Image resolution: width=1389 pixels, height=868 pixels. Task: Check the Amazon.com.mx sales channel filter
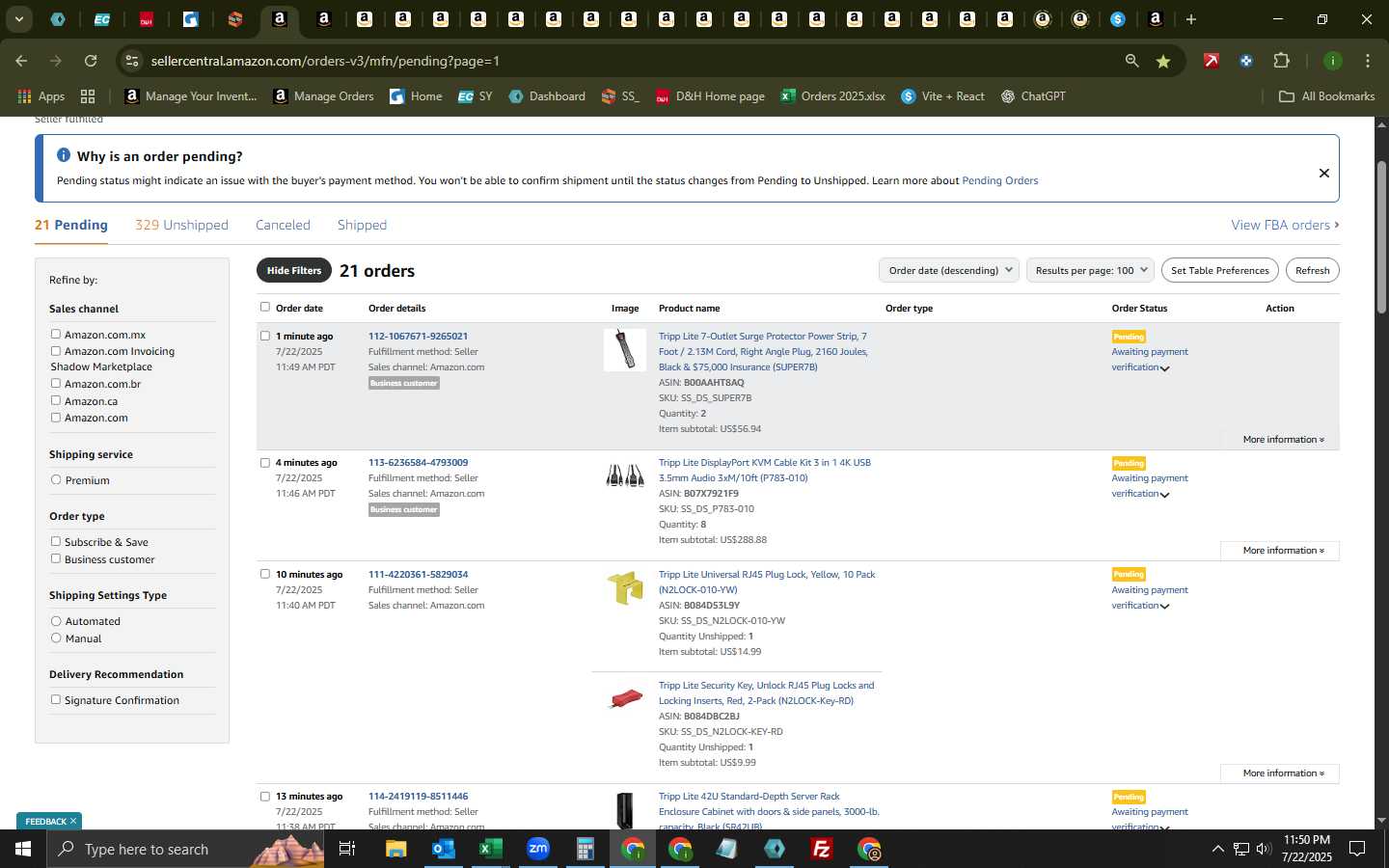tap(56, 334)
